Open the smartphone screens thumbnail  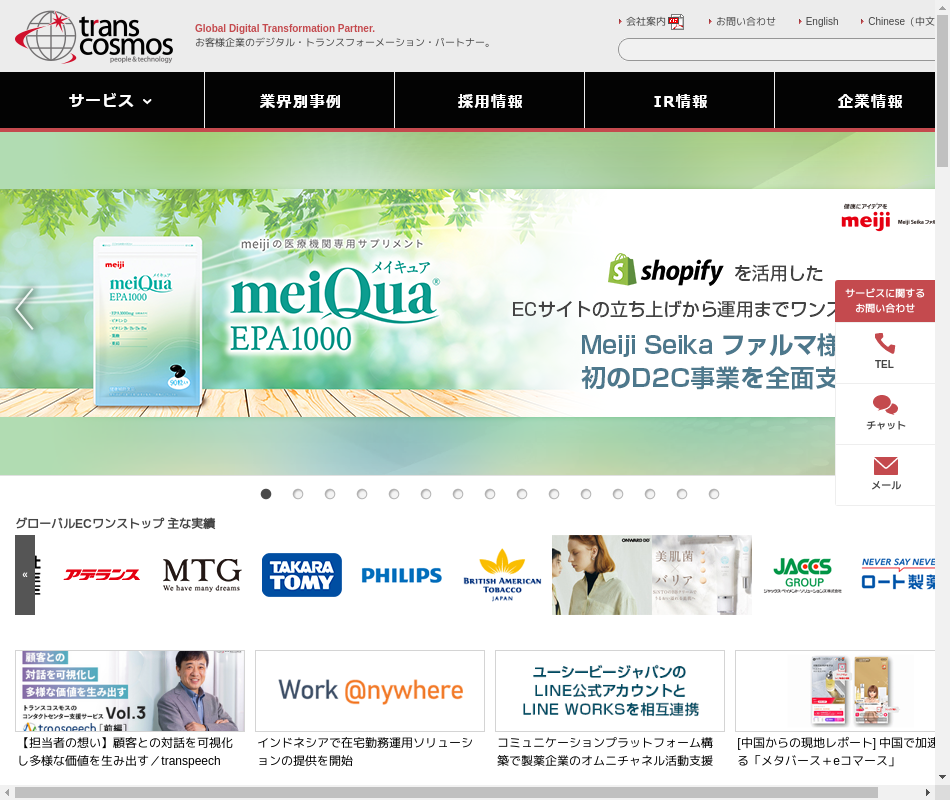coord(836,691)
